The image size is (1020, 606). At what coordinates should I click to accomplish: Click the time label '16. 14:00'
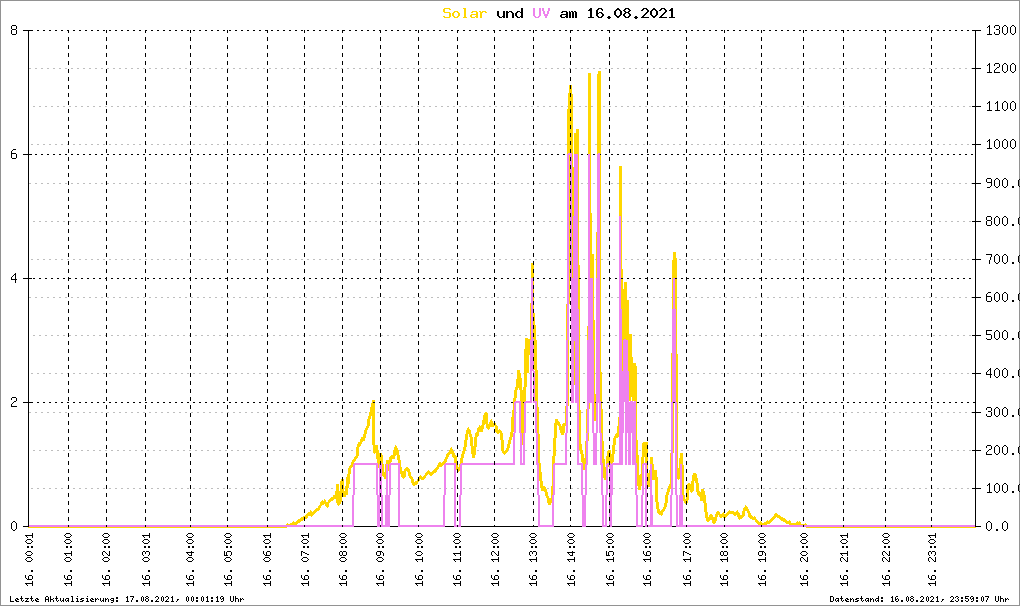point(571,560)
